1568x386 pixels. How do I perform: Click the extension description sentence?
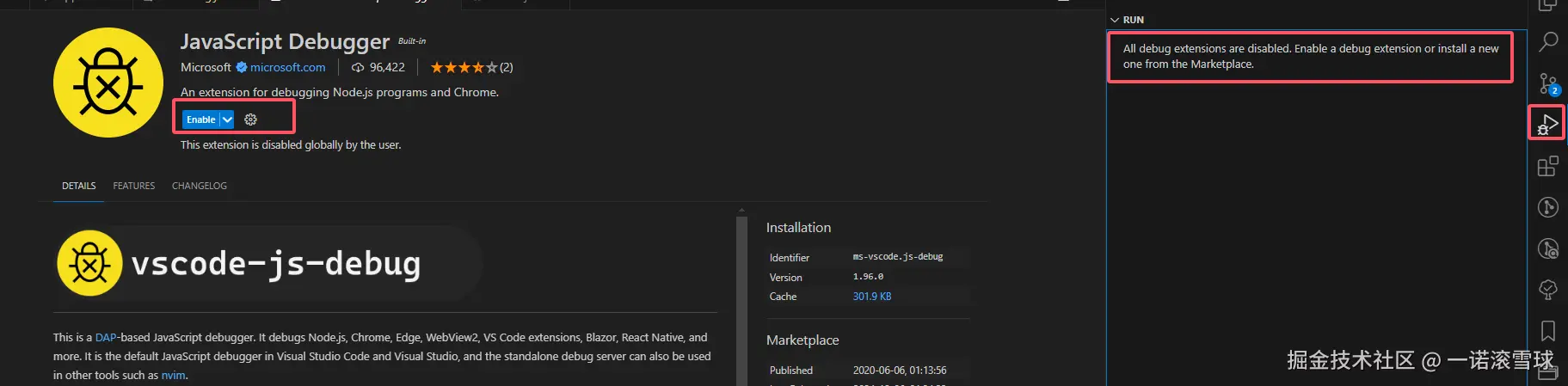tap(340, 92)
